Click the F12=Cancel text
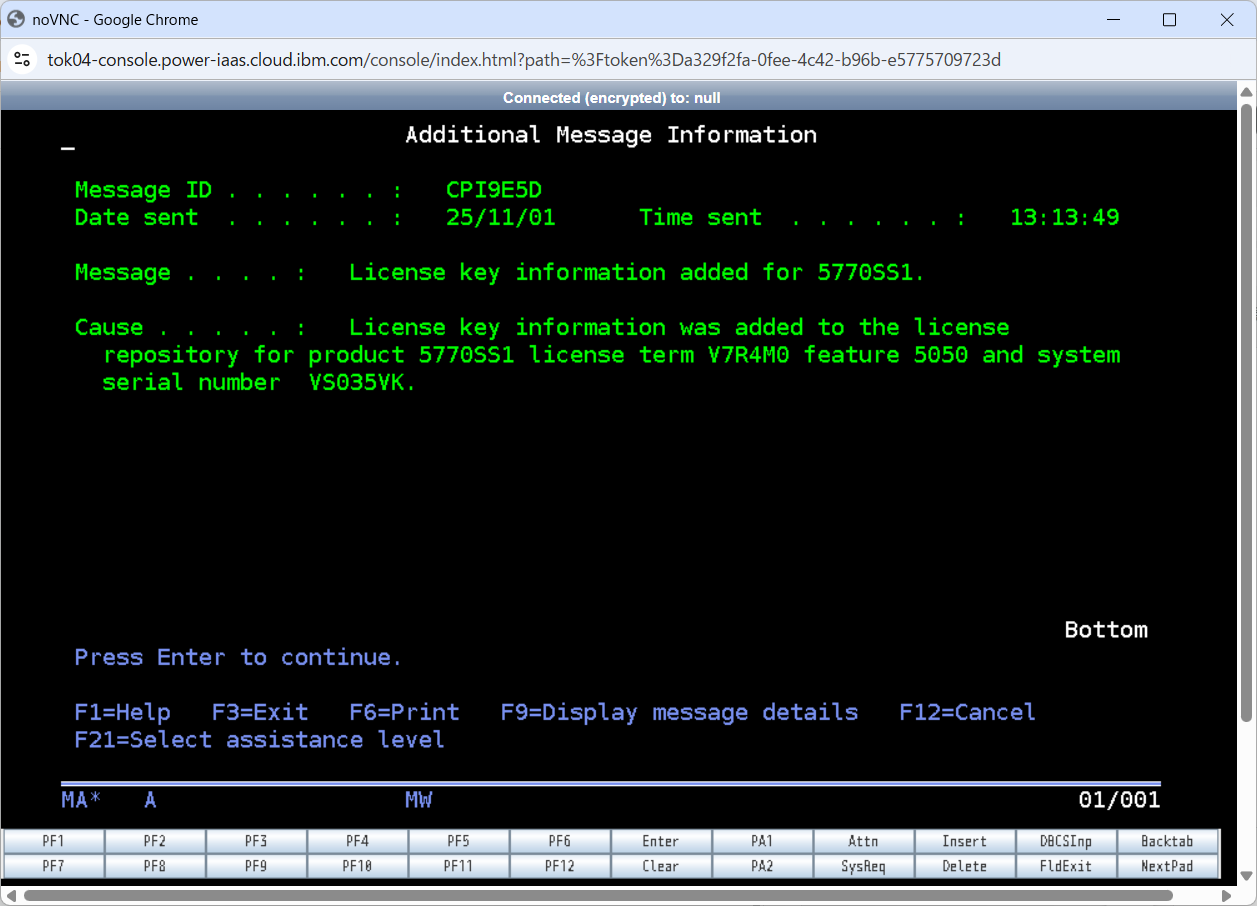The width and height of the screenshot is (1257, 906). coord(967,712)
